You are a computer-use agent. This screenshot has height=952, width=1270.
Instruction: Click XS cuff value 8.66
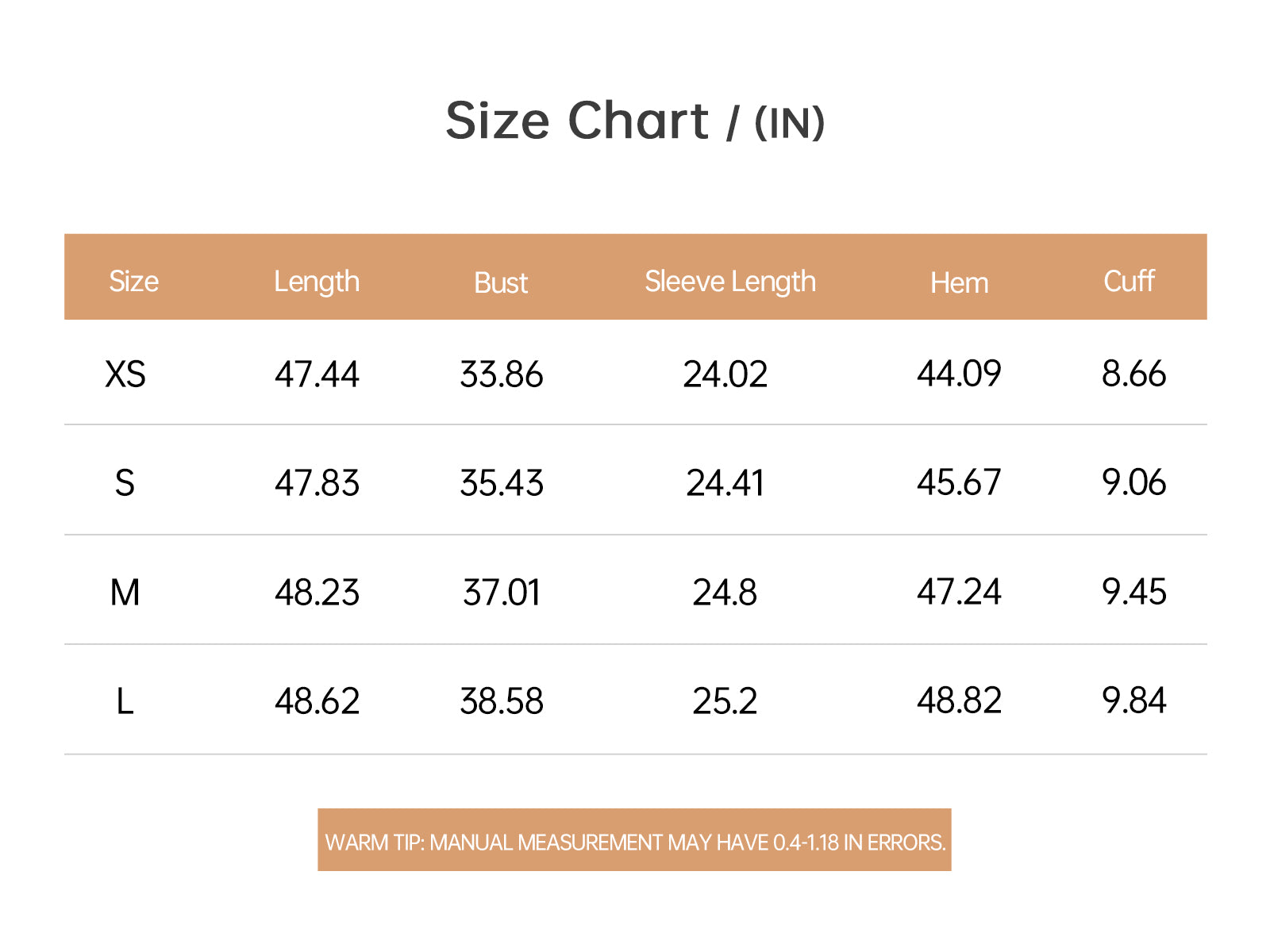coord(1134,373)
